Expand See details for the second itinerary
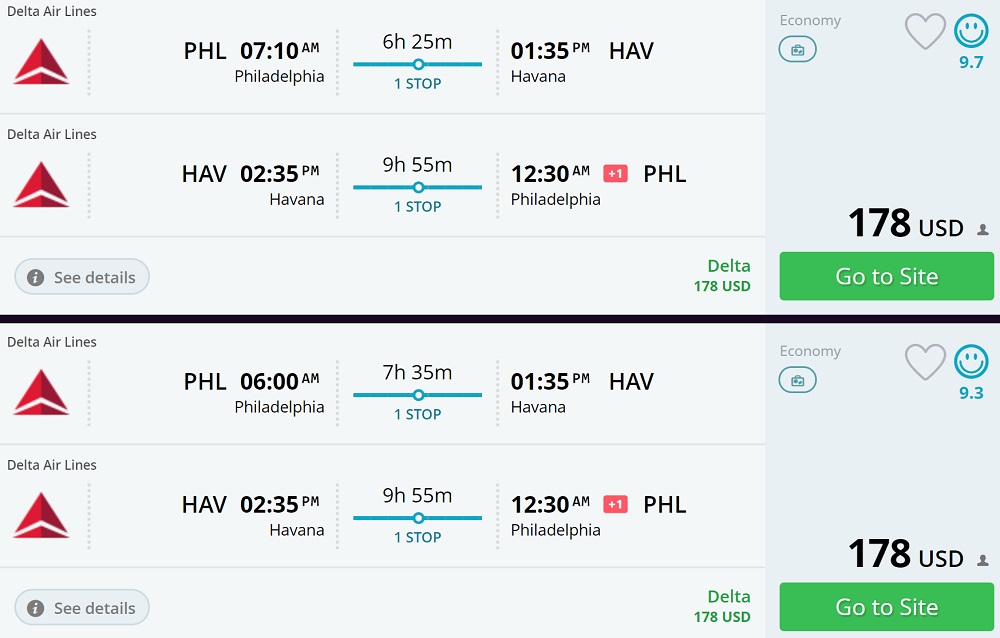1000x638 pixels. coord(82,608)
